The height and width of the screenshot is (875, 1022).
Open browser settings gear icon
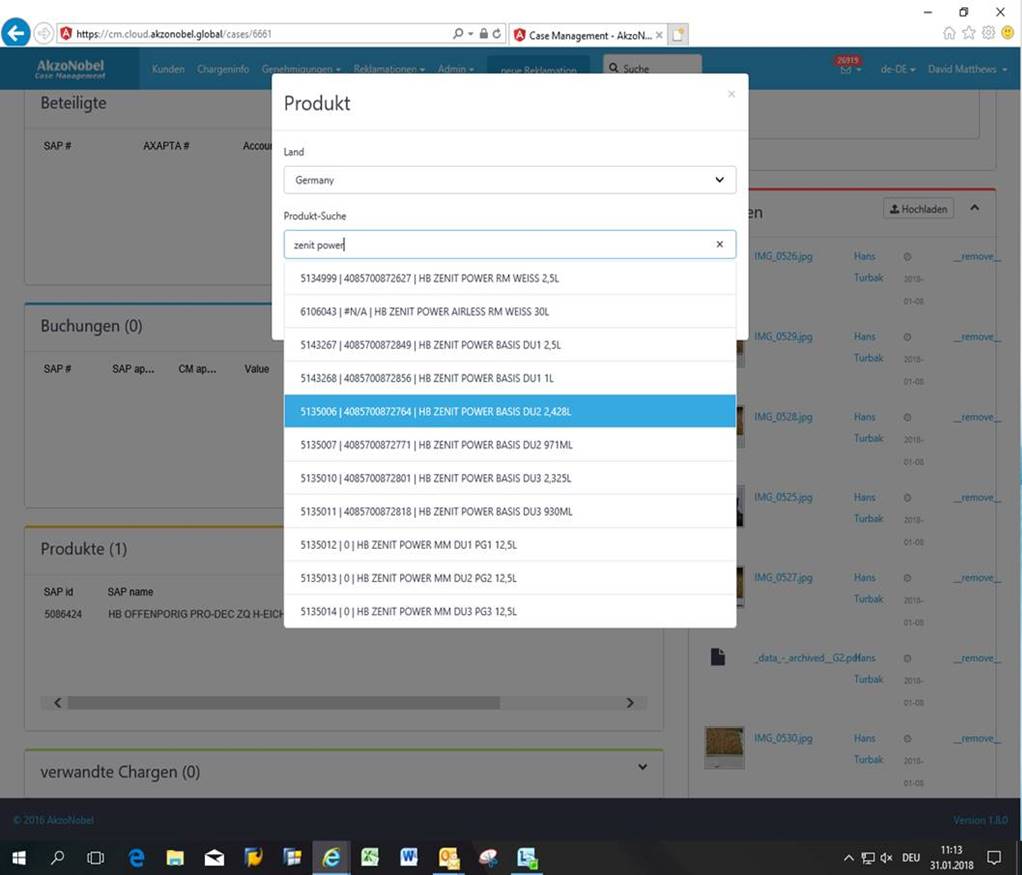click(988, 33)
